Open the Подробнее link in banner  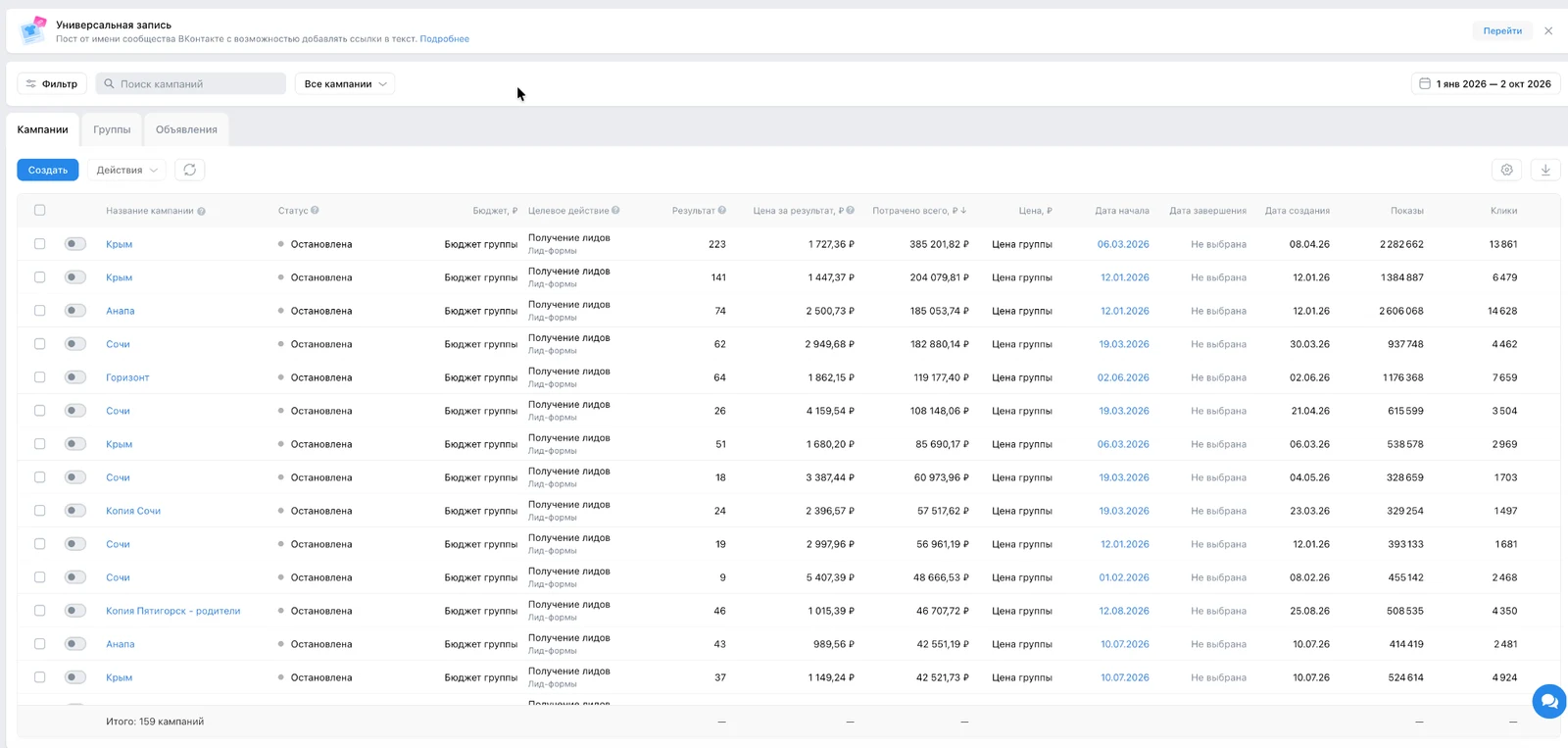[x=445, y=39]
